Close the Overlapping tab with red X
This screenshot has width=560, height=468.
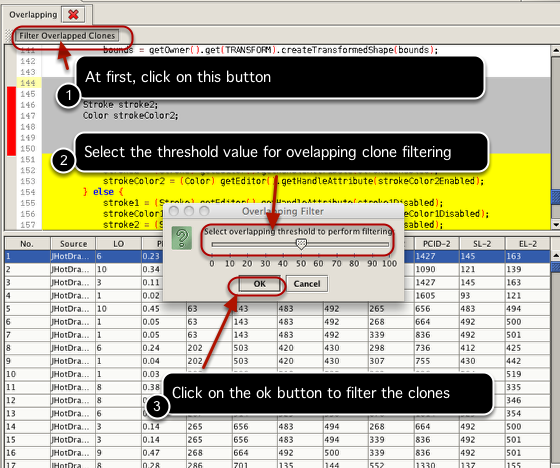[x=73, y=15]
